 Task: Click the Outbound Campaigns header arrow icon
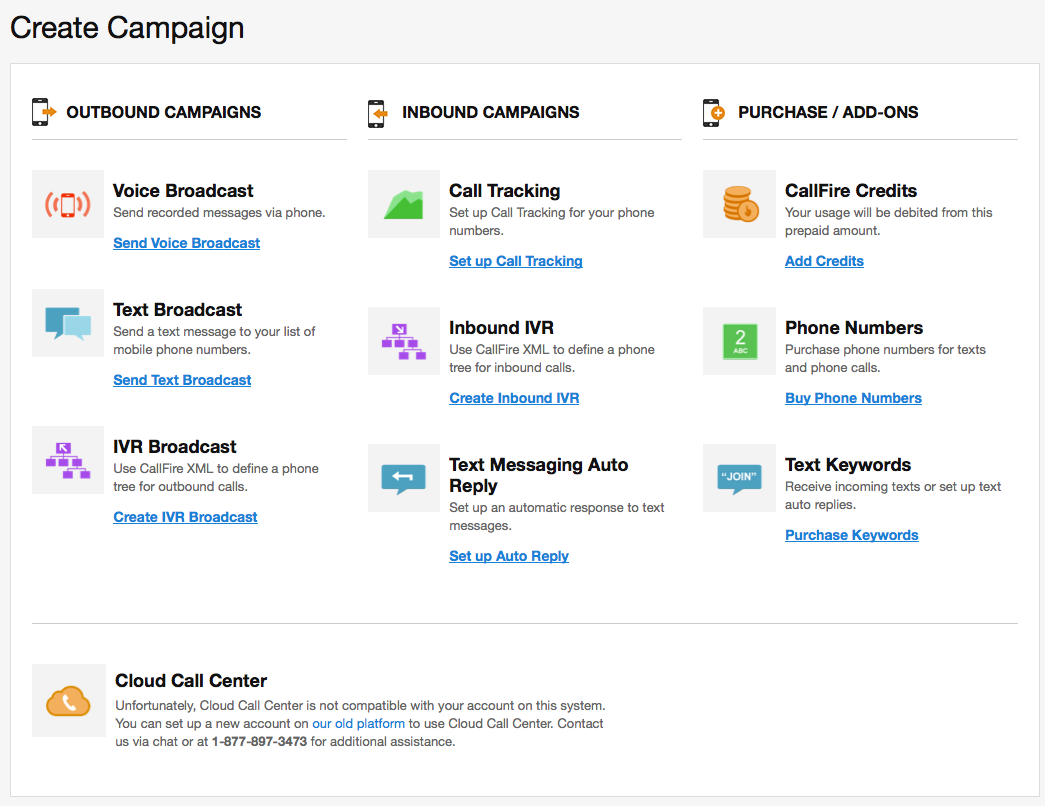point(42,112)
